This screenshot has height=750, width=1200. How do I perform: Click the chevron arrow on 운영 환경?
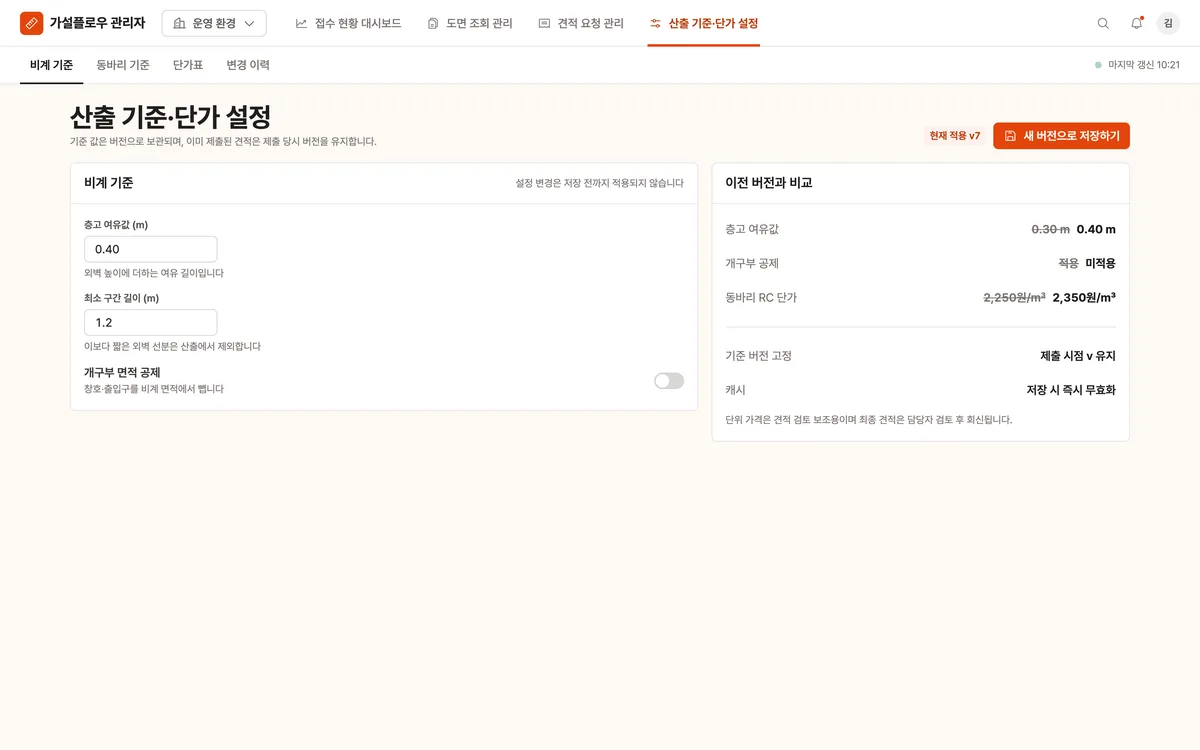coord(249,23)
